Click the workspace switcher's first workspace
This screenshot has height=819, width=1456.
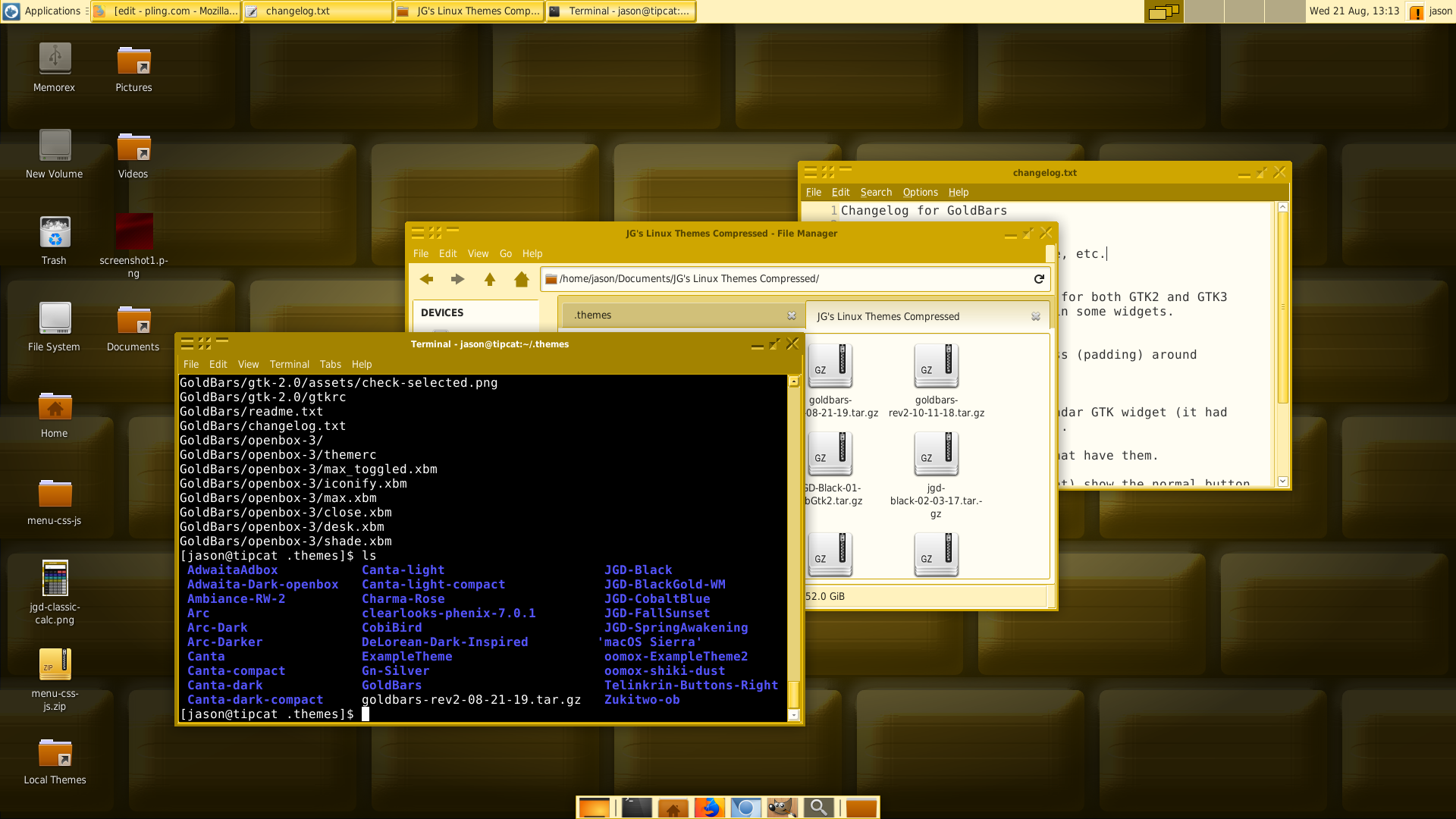(x=1163, y=11)
